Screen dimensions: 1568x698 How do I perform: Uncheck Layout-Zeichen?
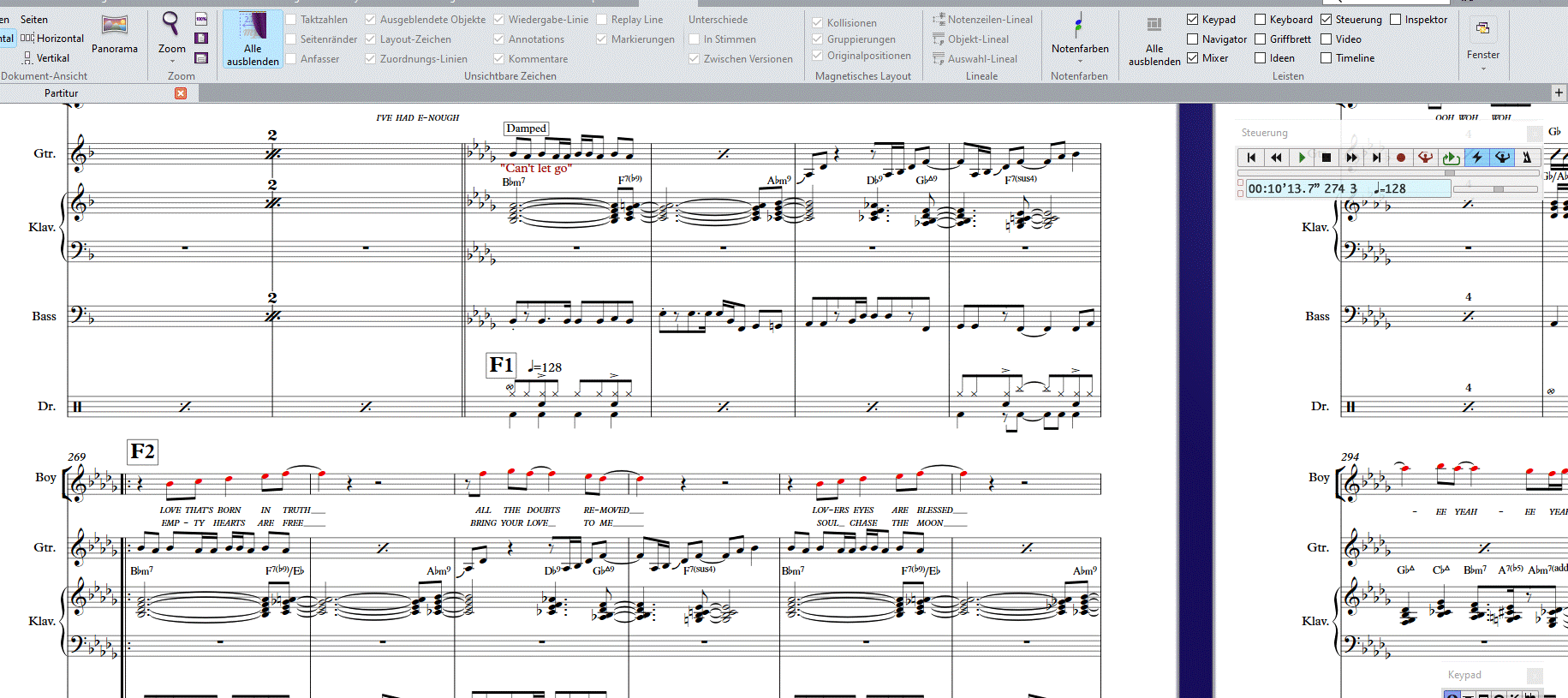[370, 39]
